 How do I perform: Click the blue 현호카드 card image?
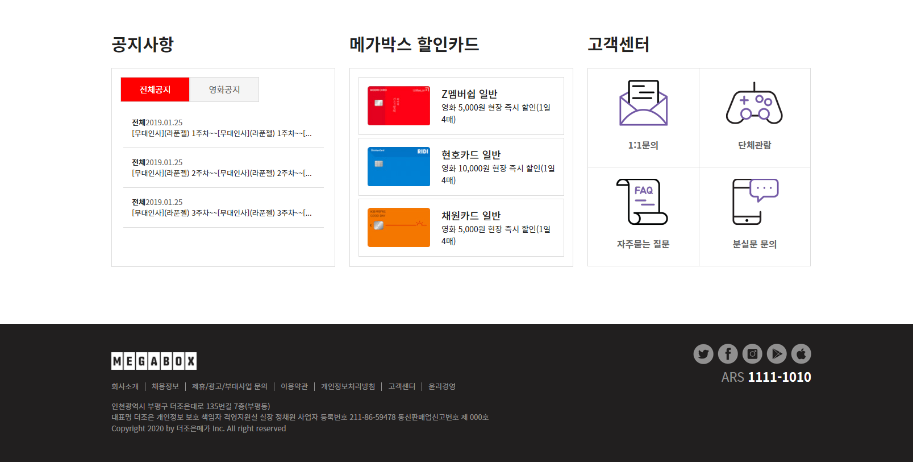399,167
